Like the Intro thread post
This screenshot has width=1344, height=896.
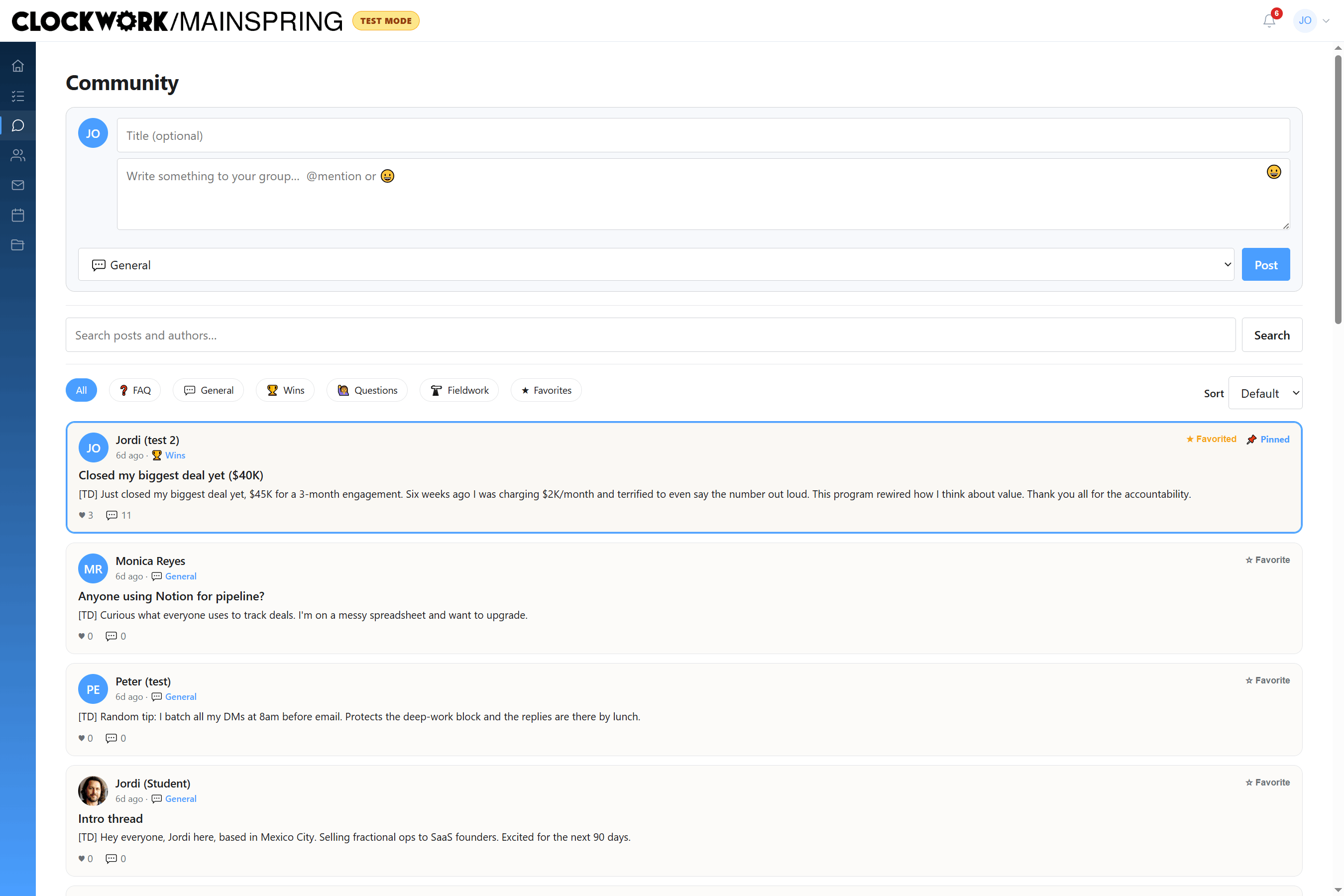[x=86, y=858]
